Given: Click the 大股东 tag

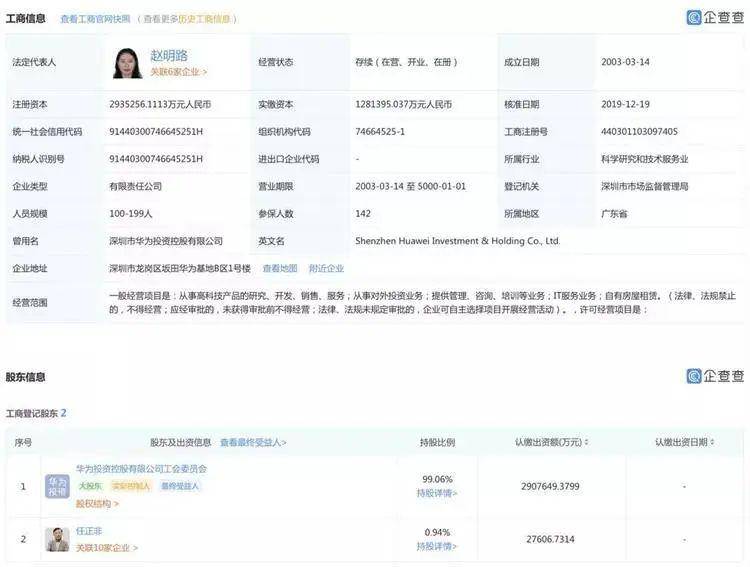Looking at the screenshot, I should tap(90, 486).
